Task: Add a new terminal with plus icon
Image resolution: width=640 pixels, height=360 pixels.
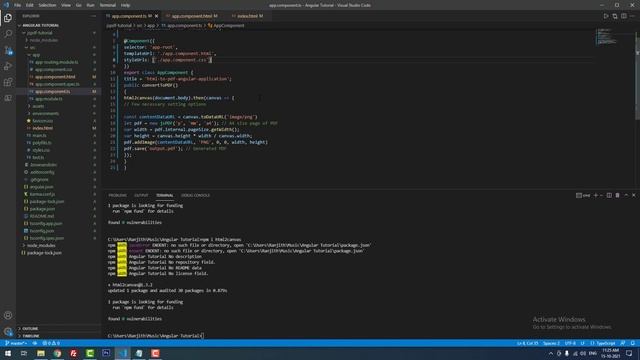Action: coord(596,196)
